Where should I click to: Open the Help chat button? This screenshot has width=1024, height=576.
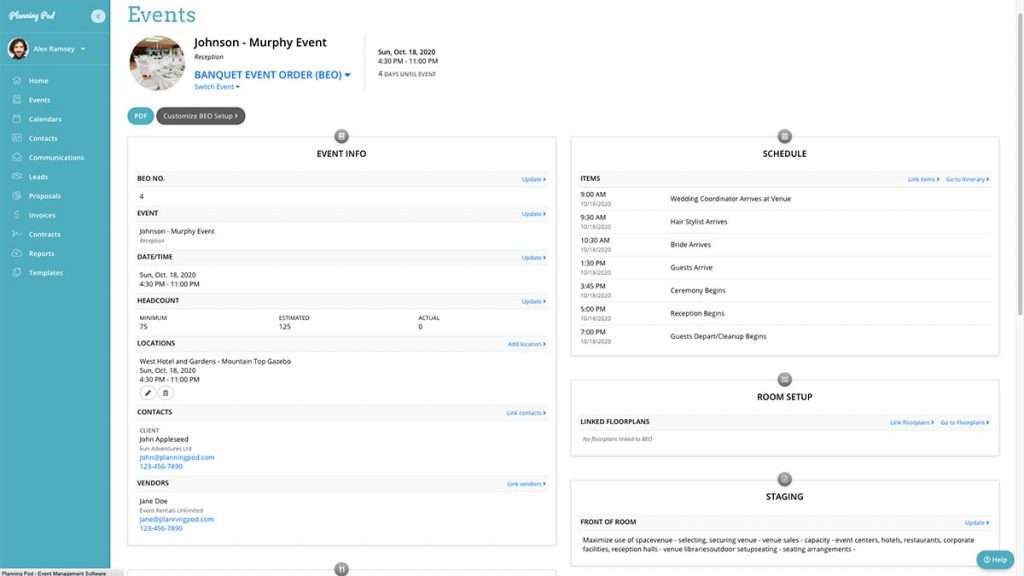pyautogui.click(x=995, y=560)
